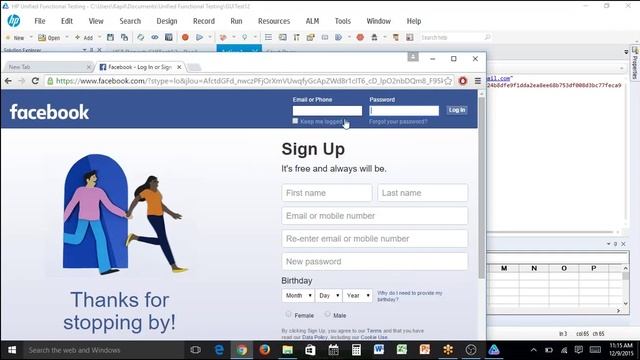Click the birthday explanation link
Viewport: 640px width, 360px height.
(x=409, y=296)
